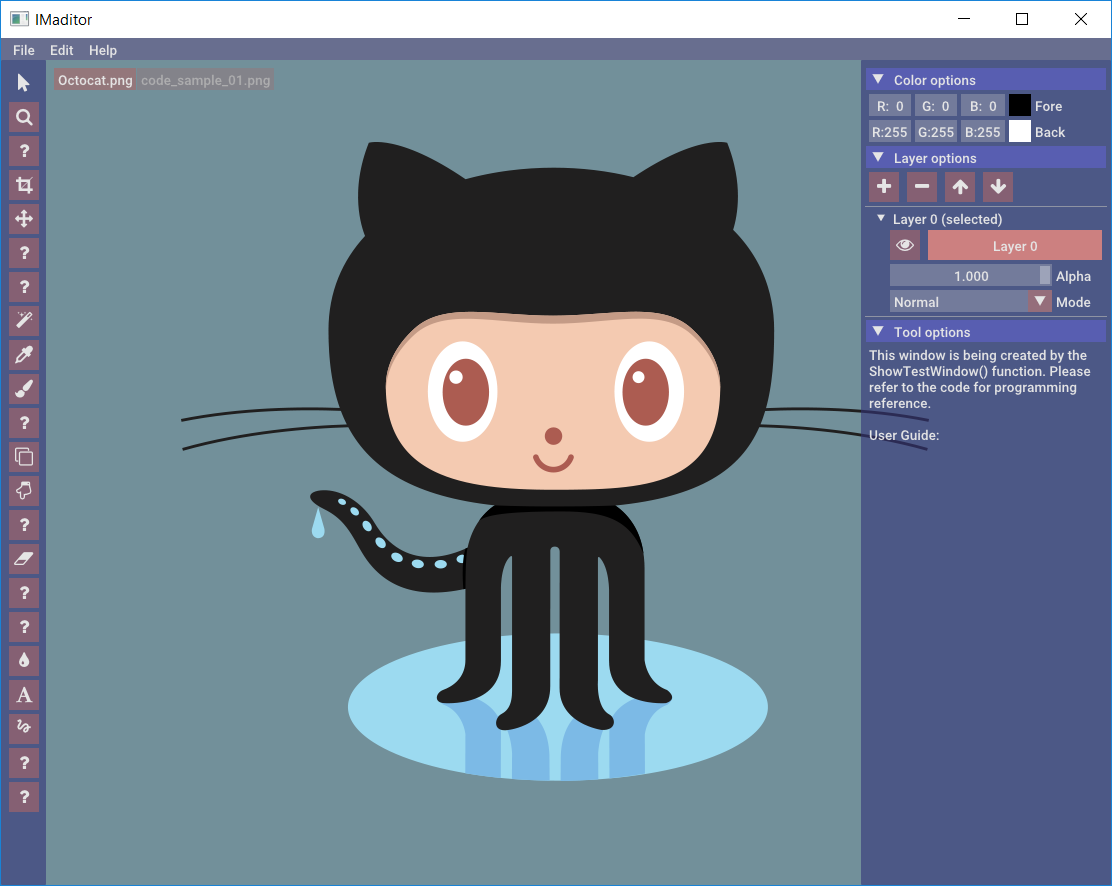Switch to the Octocat.png tab
Image resolution: width=1112 pixels, height=886 pixels.
pos(95,80)
